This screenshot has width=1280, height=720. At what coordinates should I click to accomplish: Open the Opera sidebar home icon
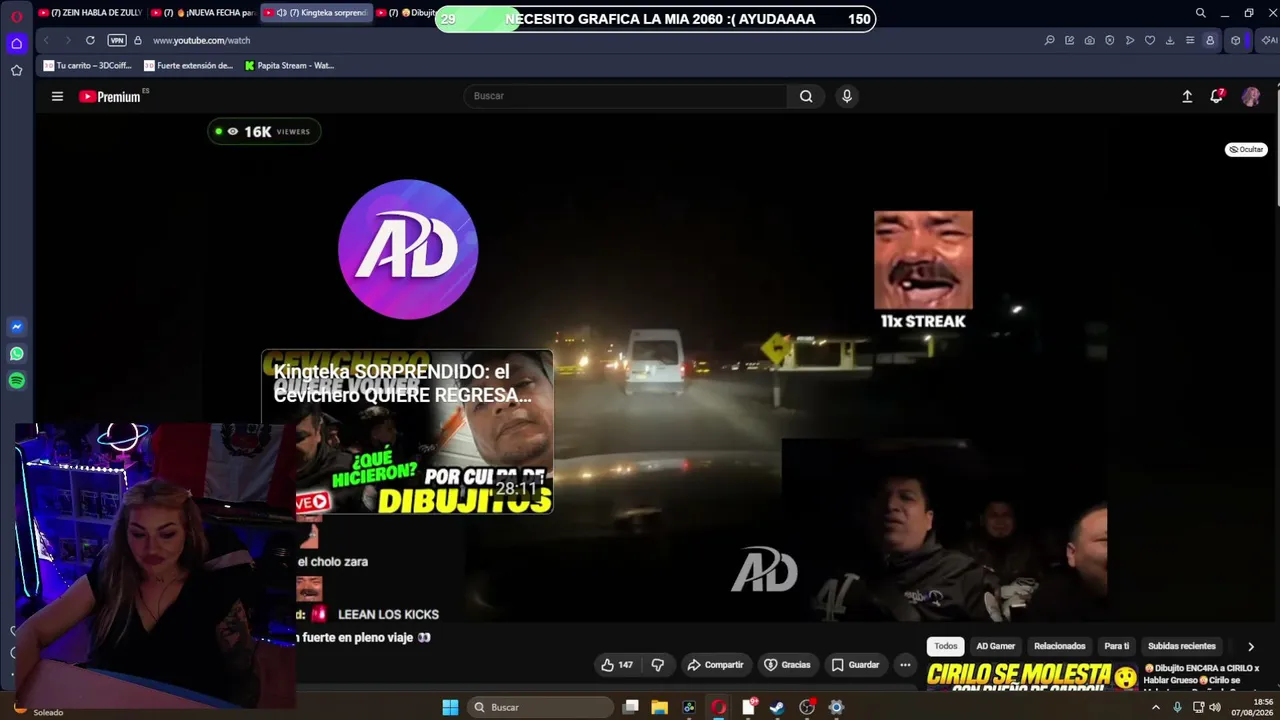coord(16,43)
